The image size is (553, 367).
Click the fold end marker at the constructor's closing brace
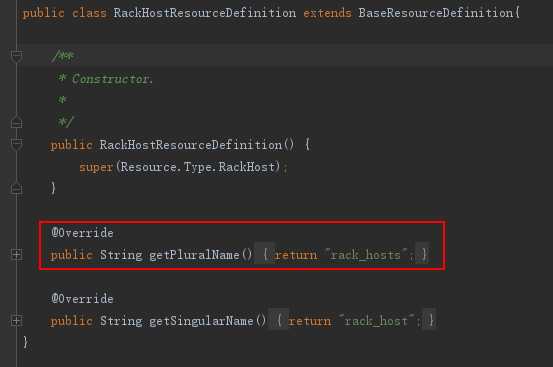(16, 188)
